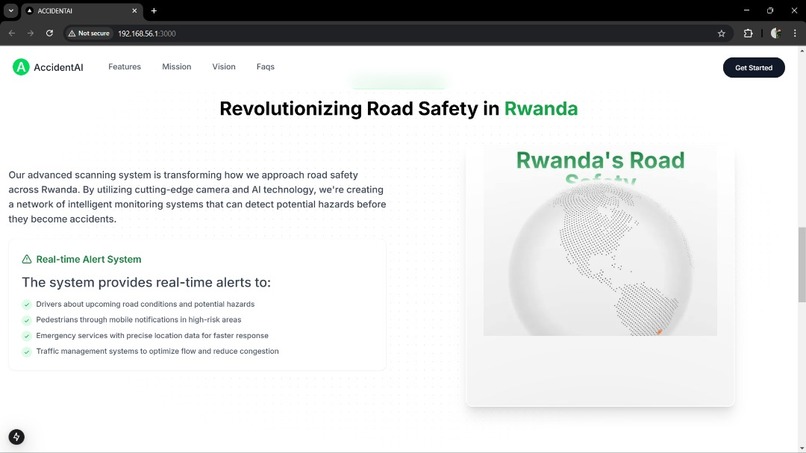Click the page vertical scrollbar thumb
806x453 pixels.
[x=801, y=264]
